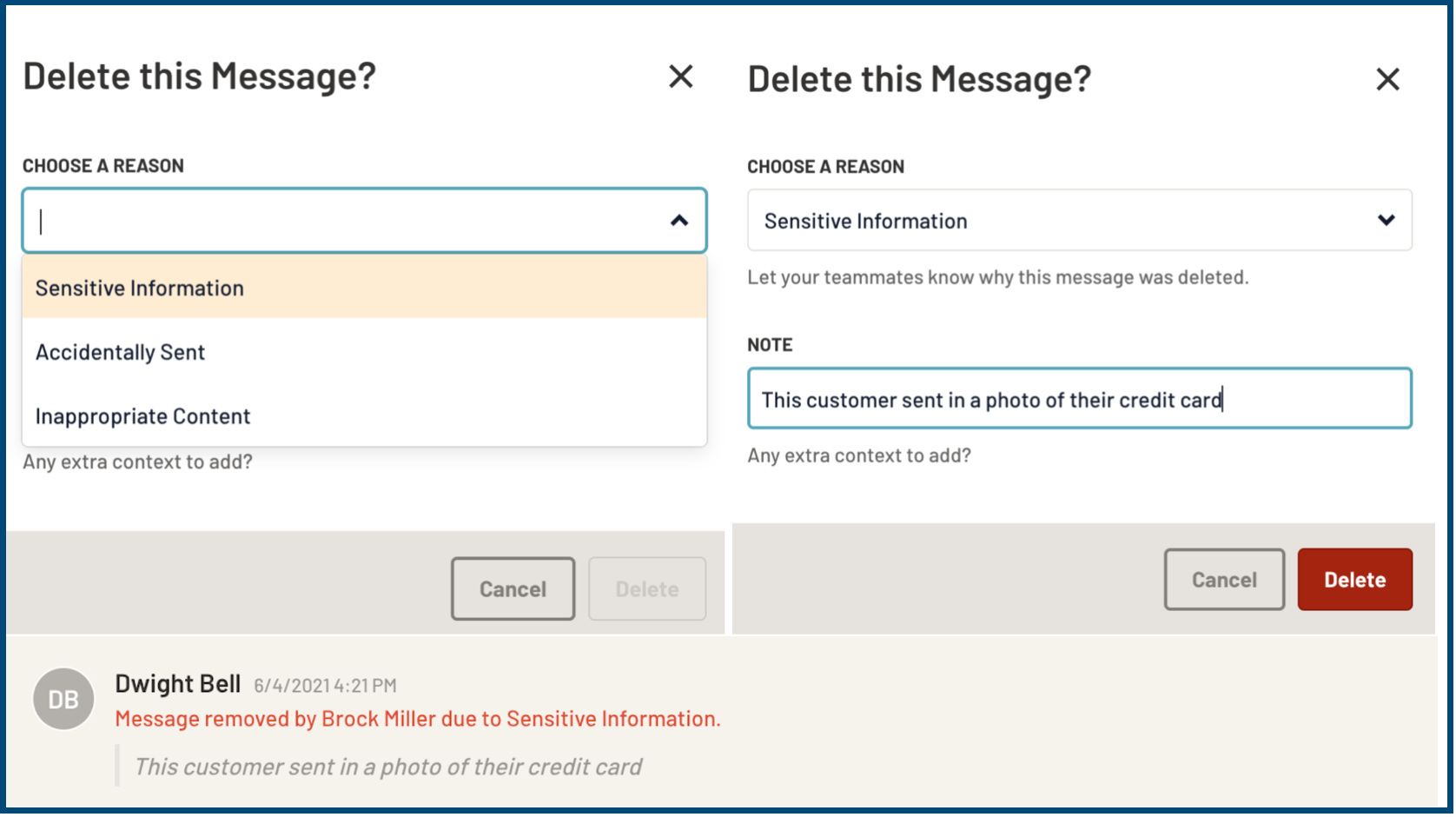Click Cancel in the right dialog
The height and width of the screenshot is (817, 1456).
(1224, 579)
